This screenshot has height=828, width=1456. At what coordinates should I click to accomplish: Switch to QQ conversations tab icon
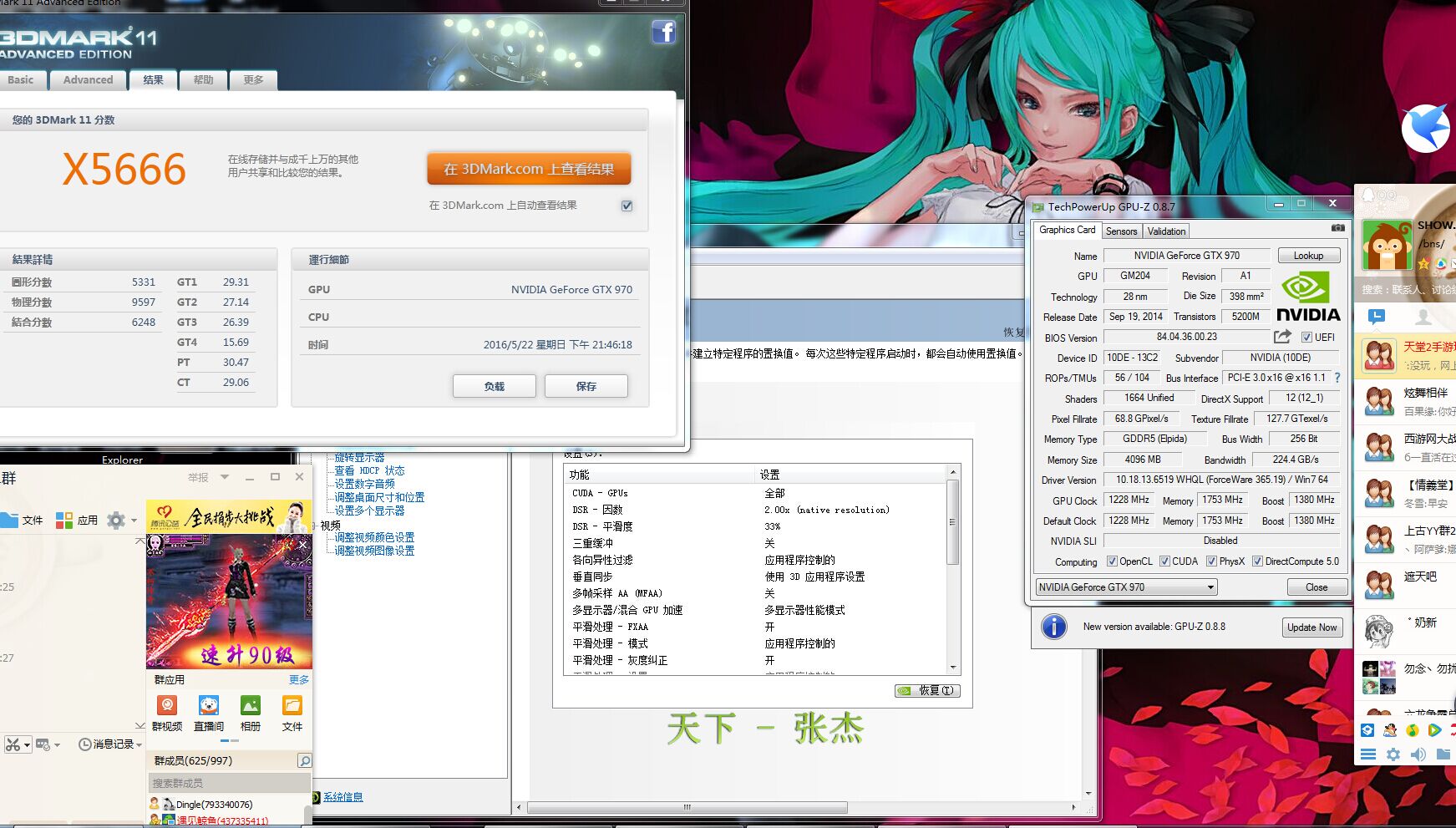click(1377, 317)
